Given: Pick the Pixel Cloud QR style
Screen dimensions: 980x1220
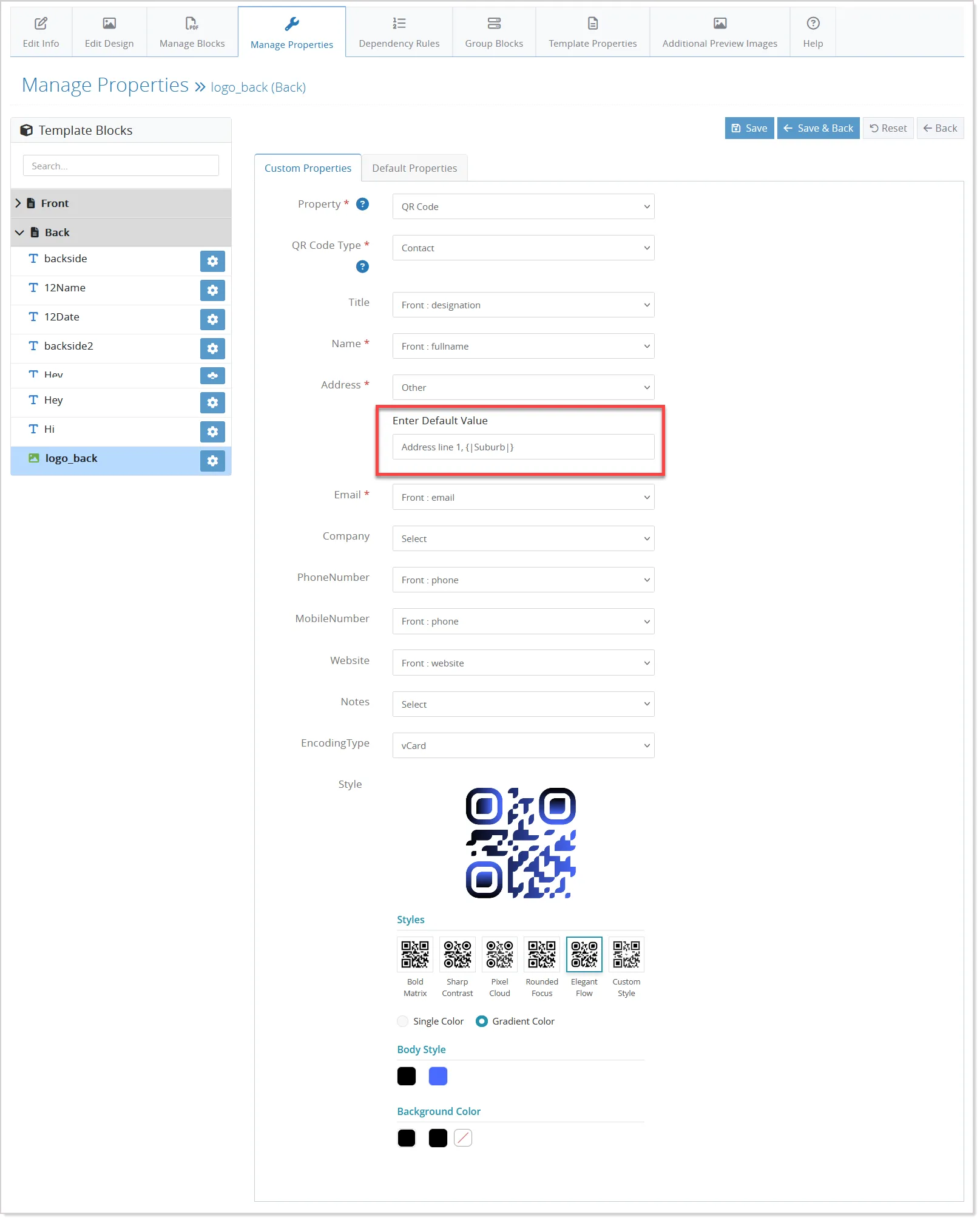Looking at the screenshot, I should 499,954.
